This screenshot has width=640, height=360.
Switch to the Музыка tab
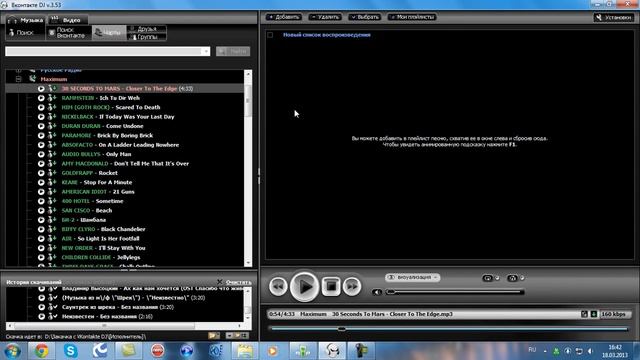25,20
